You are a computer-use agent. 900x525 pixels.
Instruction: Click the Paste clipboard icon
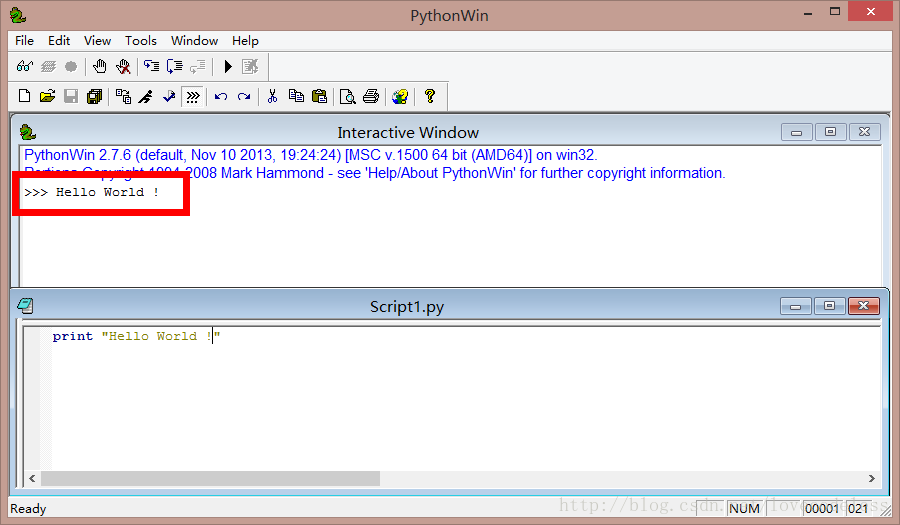(x=319, y=96)
